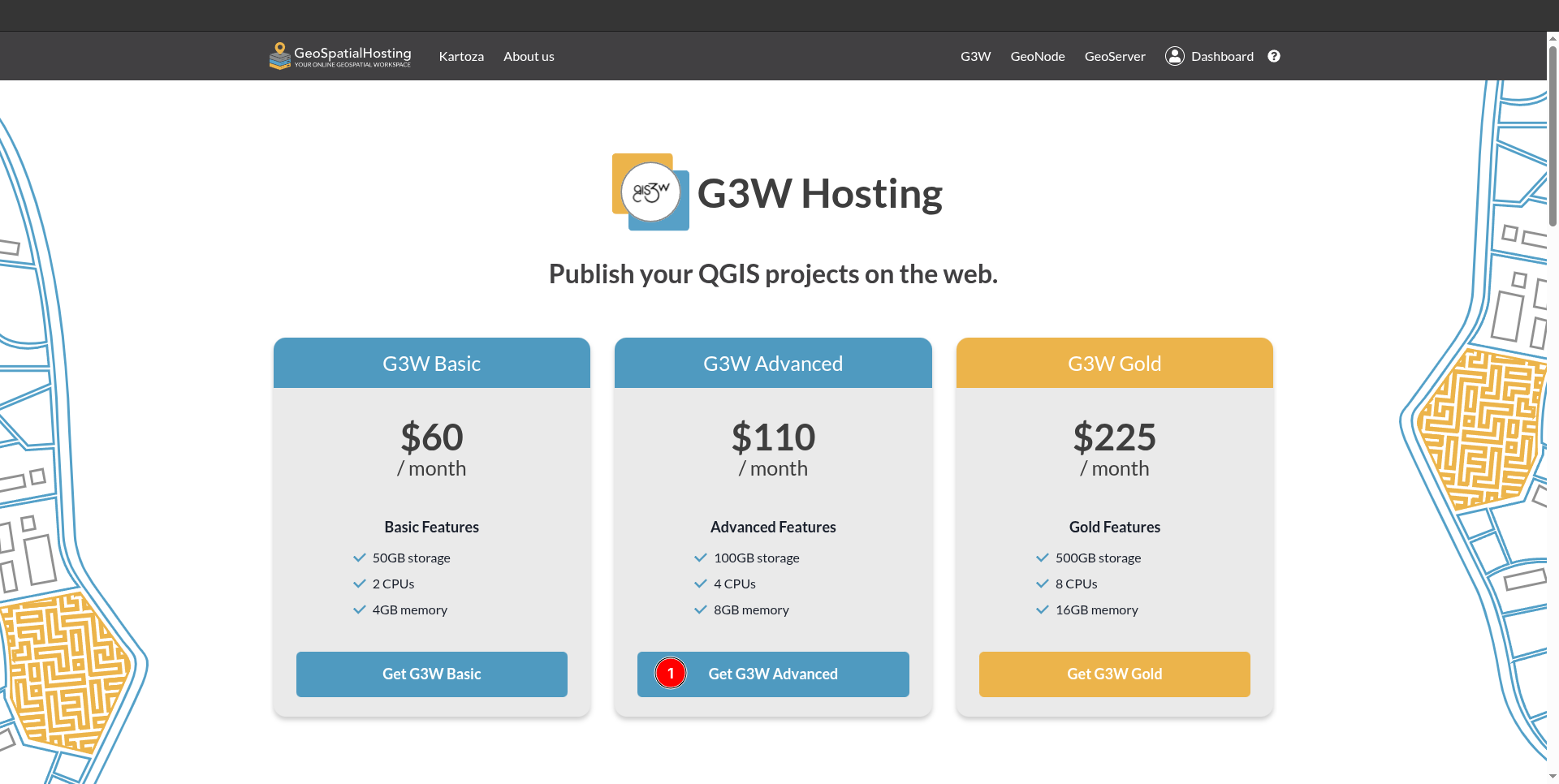Click Get G3W Gold button
This screenshot has width=1559, height=784.
(x=1115, y=674)
